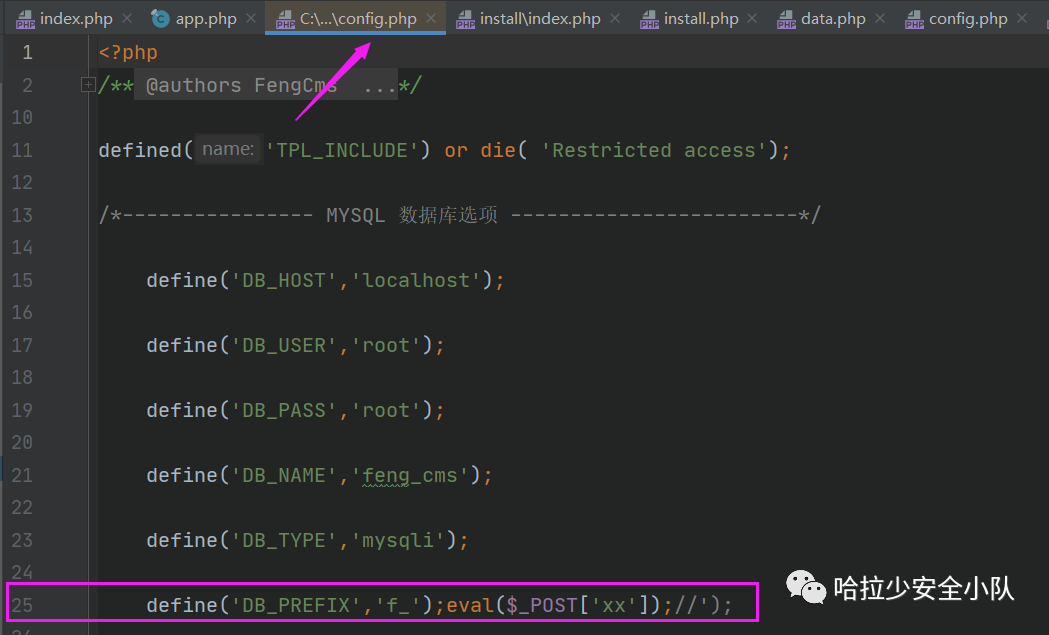
Task: Click the 'DB_PREFIX' constant name
Action: (296, 605)
